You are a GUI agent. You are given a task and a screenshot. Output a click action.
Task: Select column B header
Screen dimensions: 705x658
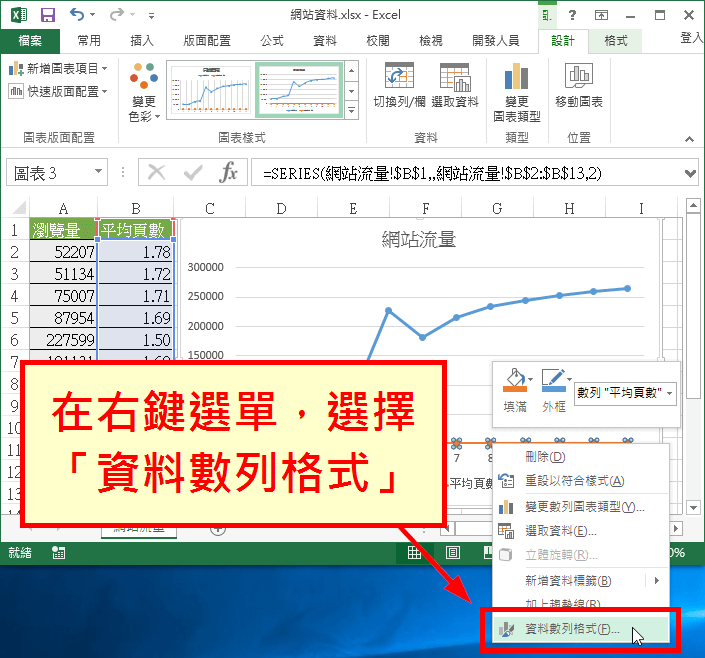[136, 208]
